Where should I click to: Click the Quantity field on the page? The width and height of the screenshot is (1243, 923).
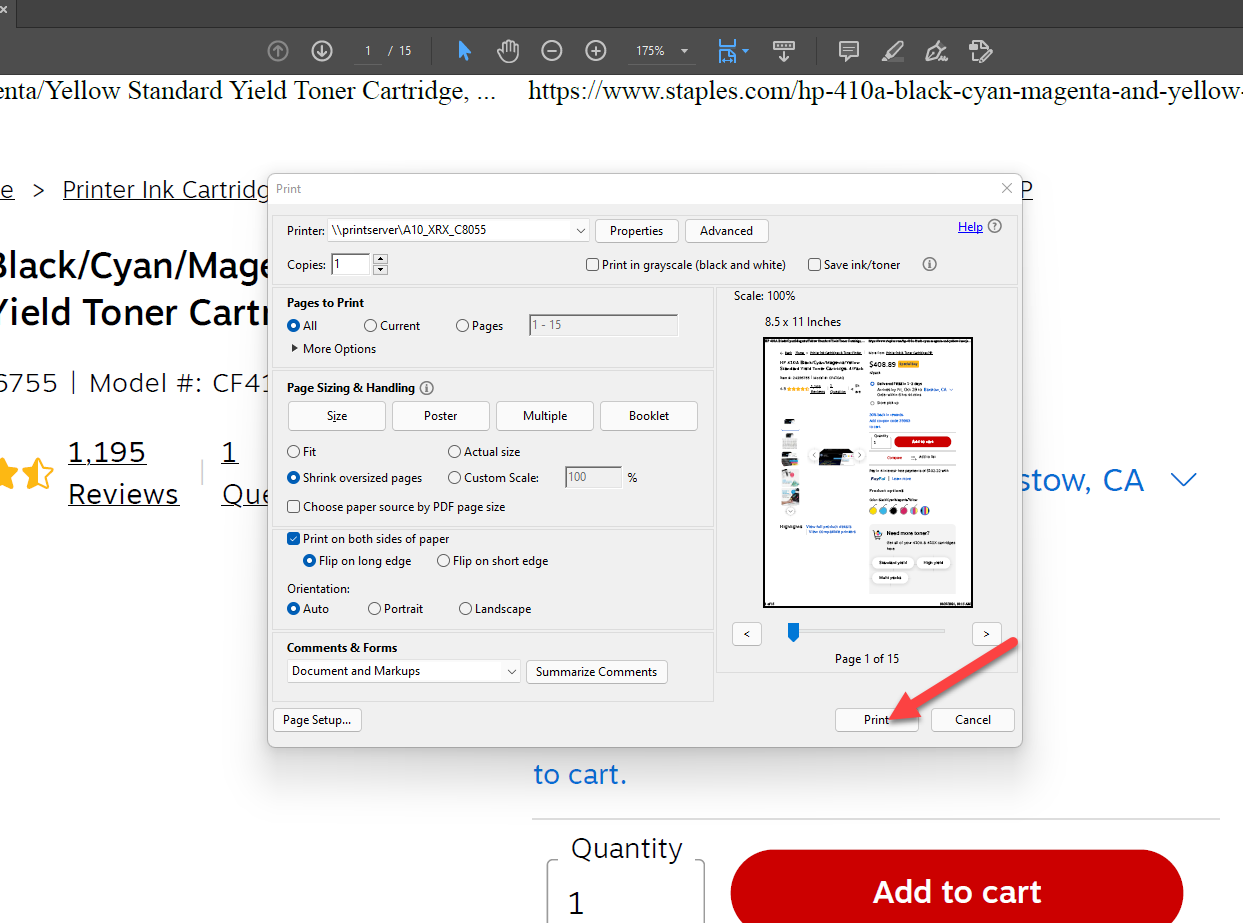(626, 891)
